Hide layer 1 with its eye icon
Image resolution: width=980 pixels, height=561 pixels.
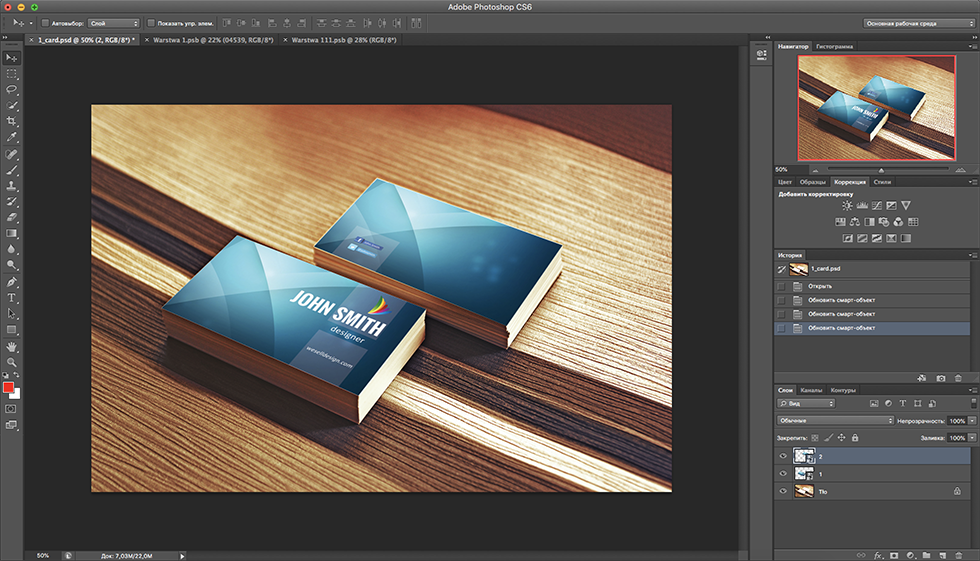coord(783,474)
